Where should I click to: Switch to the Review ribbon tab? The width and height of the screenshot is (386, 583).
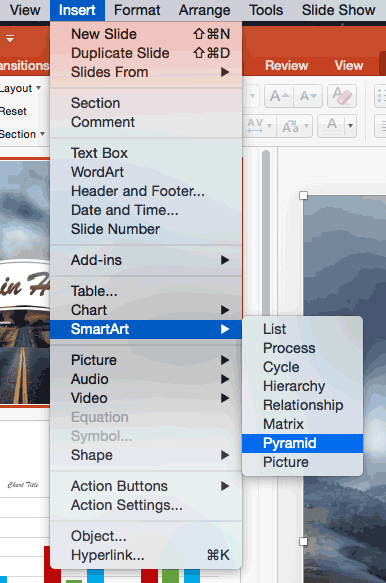click(286, 65)
